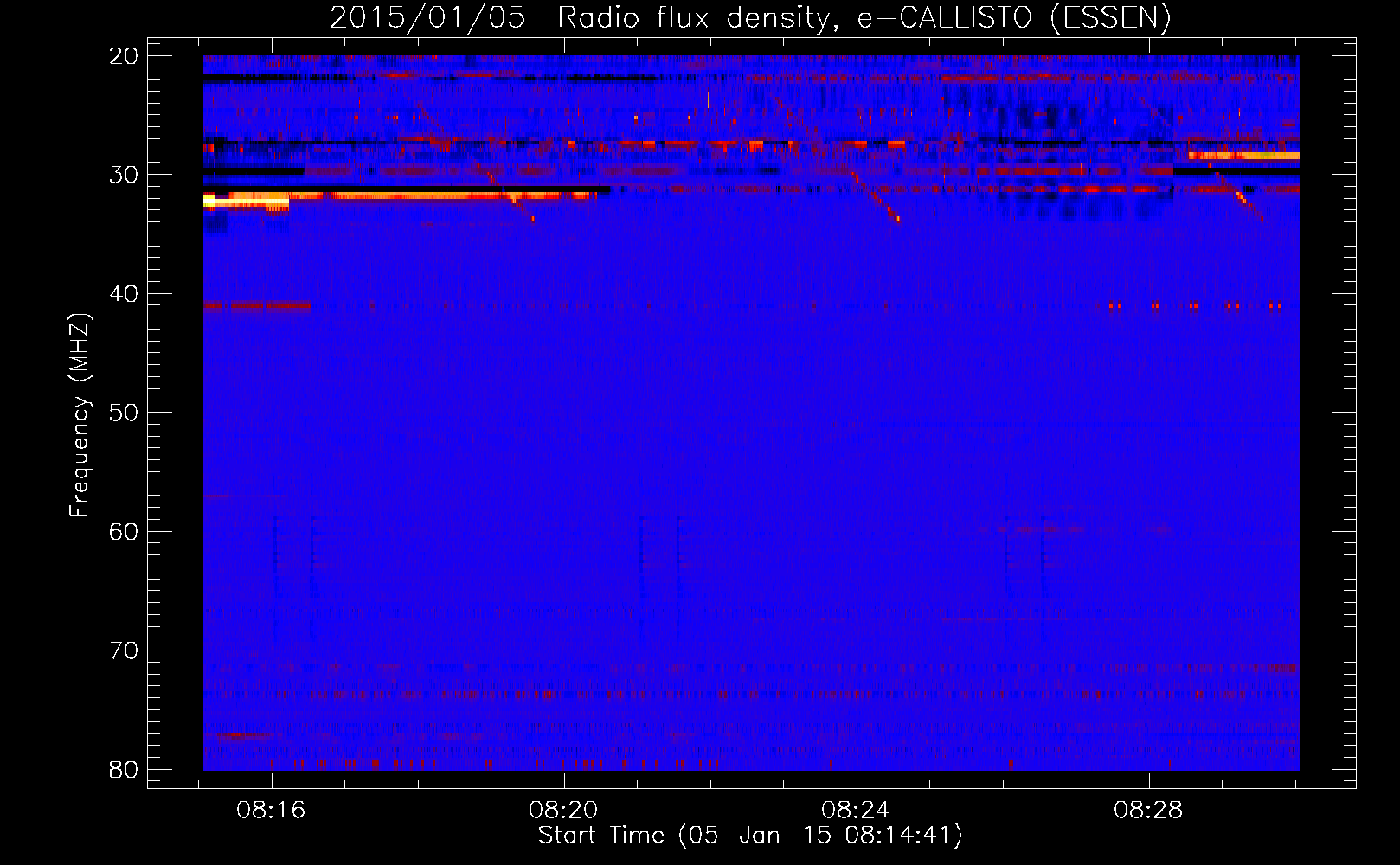Click the '30' frequency tick label
Screen dimensions: 1400x865
(x=125, y=175)
